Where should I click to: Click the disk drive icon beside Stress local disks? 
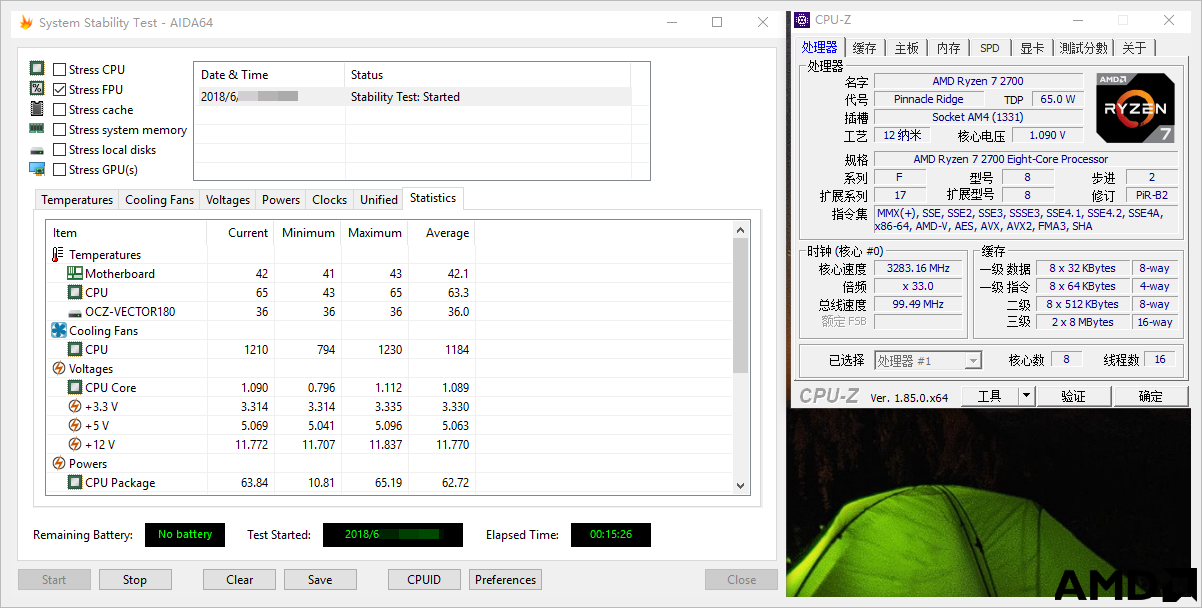point(37,150)
